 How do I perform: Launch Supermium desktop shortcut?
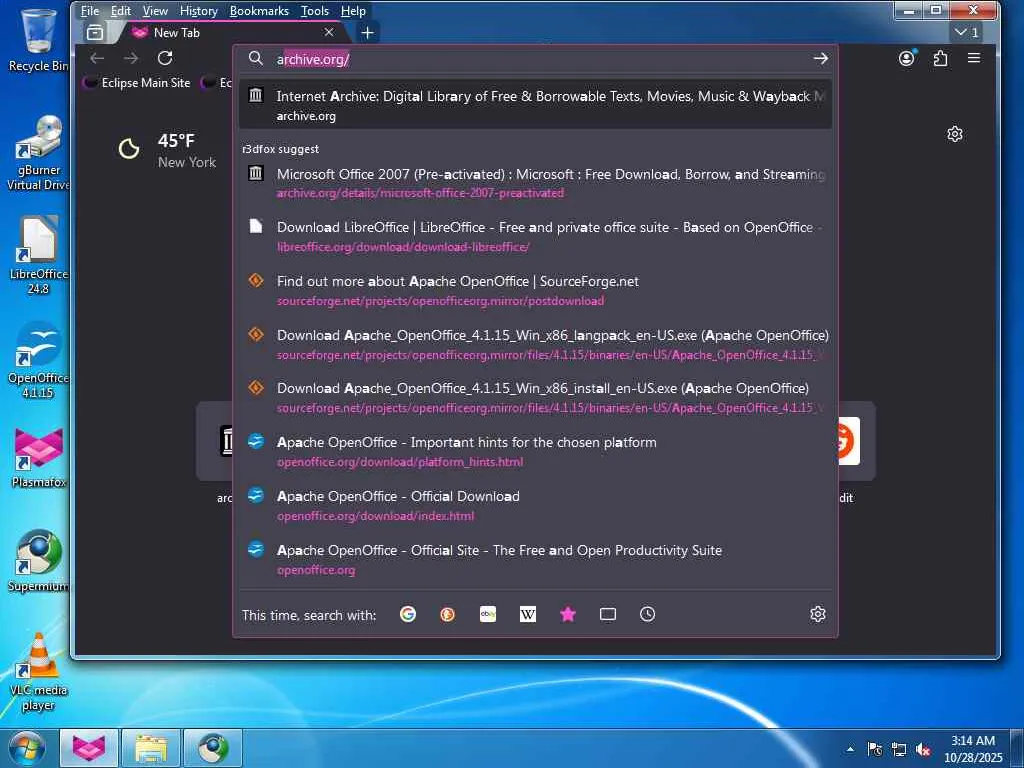pyautogui.click(x=38, y=562)
